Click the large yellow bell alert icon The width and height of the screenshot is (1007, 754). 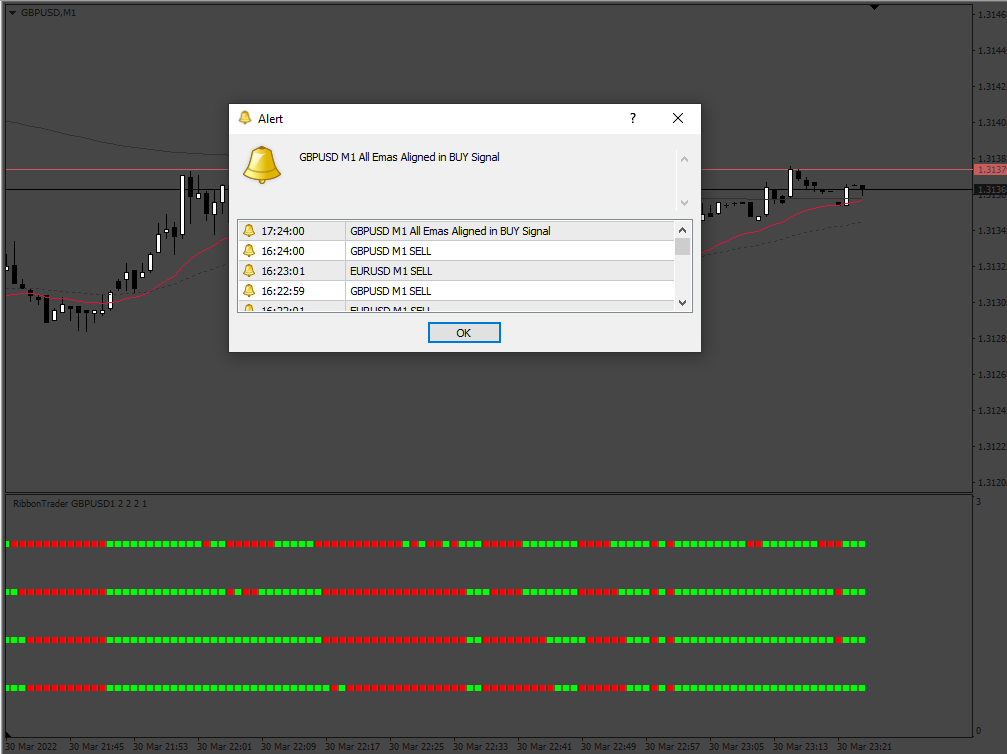(x=262, y=165)
